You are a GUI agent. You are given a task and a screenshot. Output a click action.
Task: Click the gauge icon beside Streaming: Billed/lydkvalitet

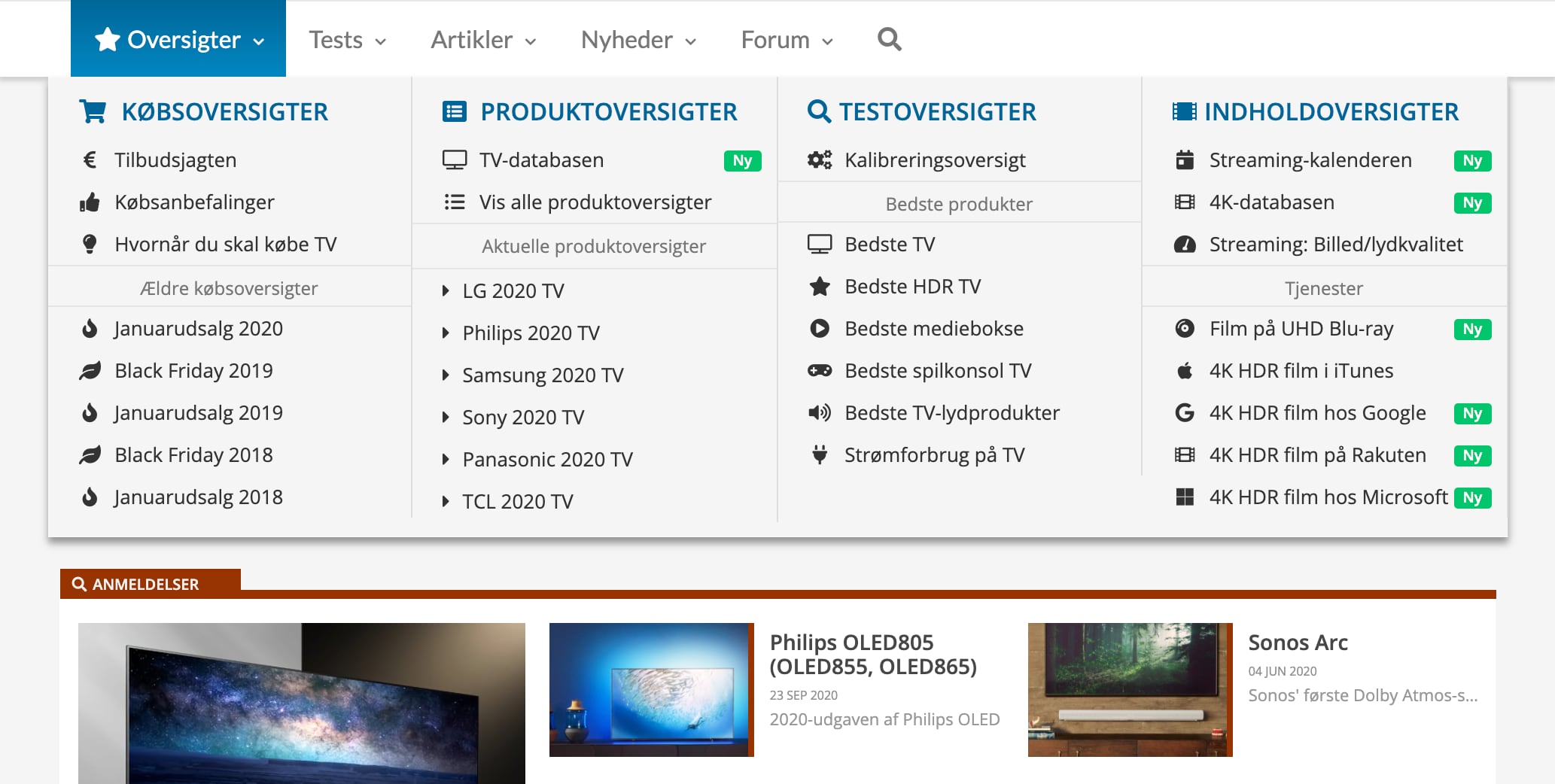(x=1185, y=244)
